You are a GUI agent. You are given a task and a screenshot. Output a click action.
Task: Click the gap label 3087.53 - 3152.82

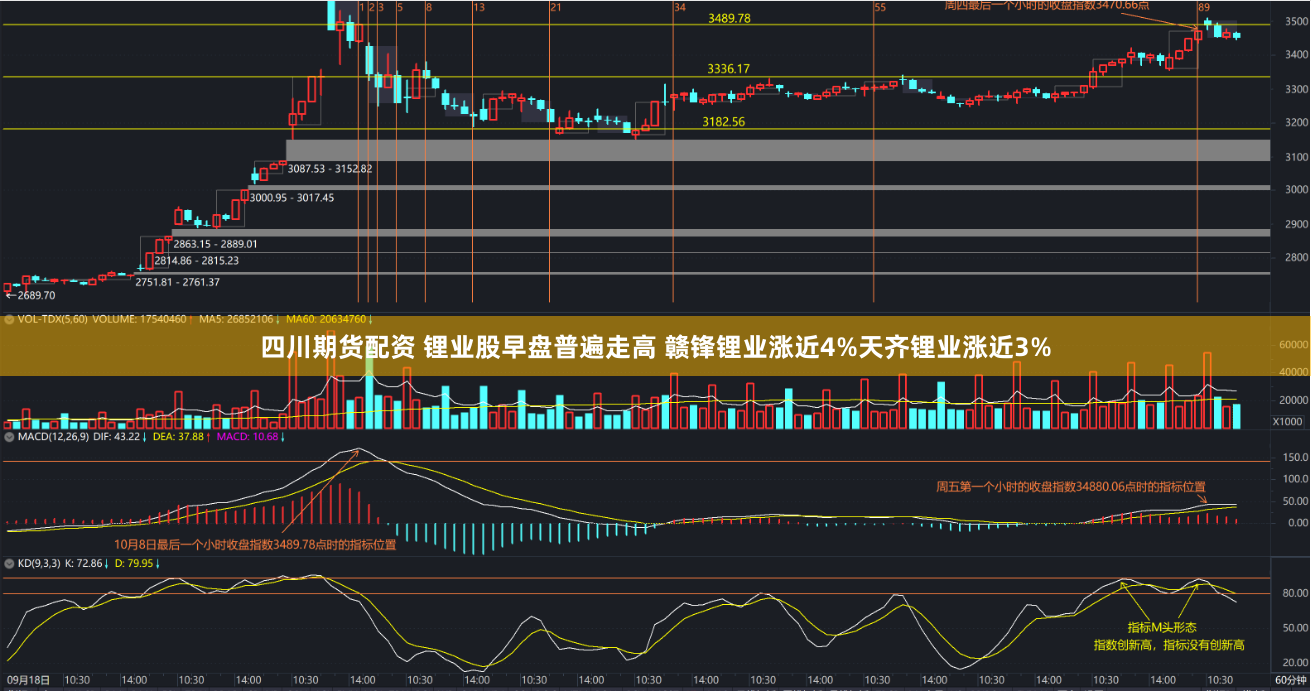pos(330,169)
